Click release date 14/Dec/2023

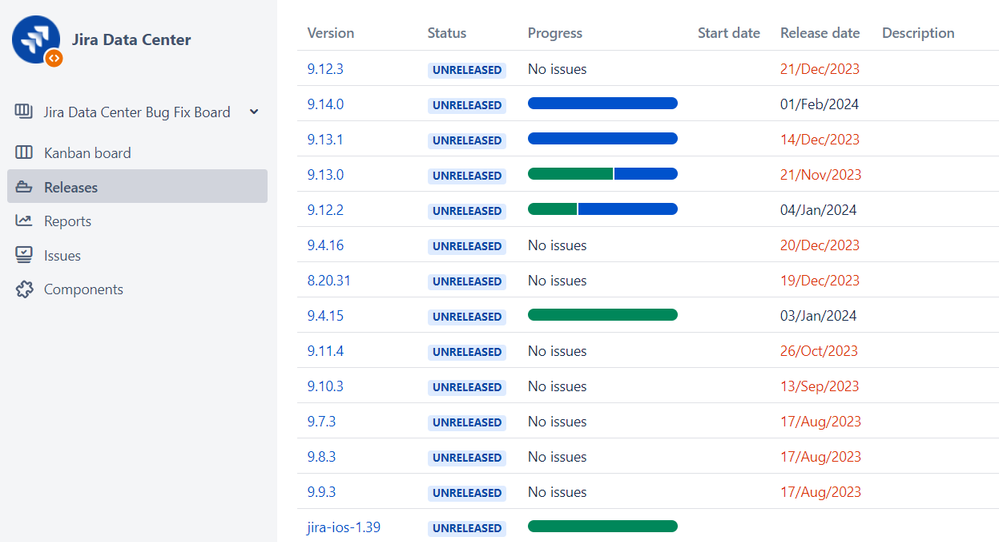pos(819,139)
